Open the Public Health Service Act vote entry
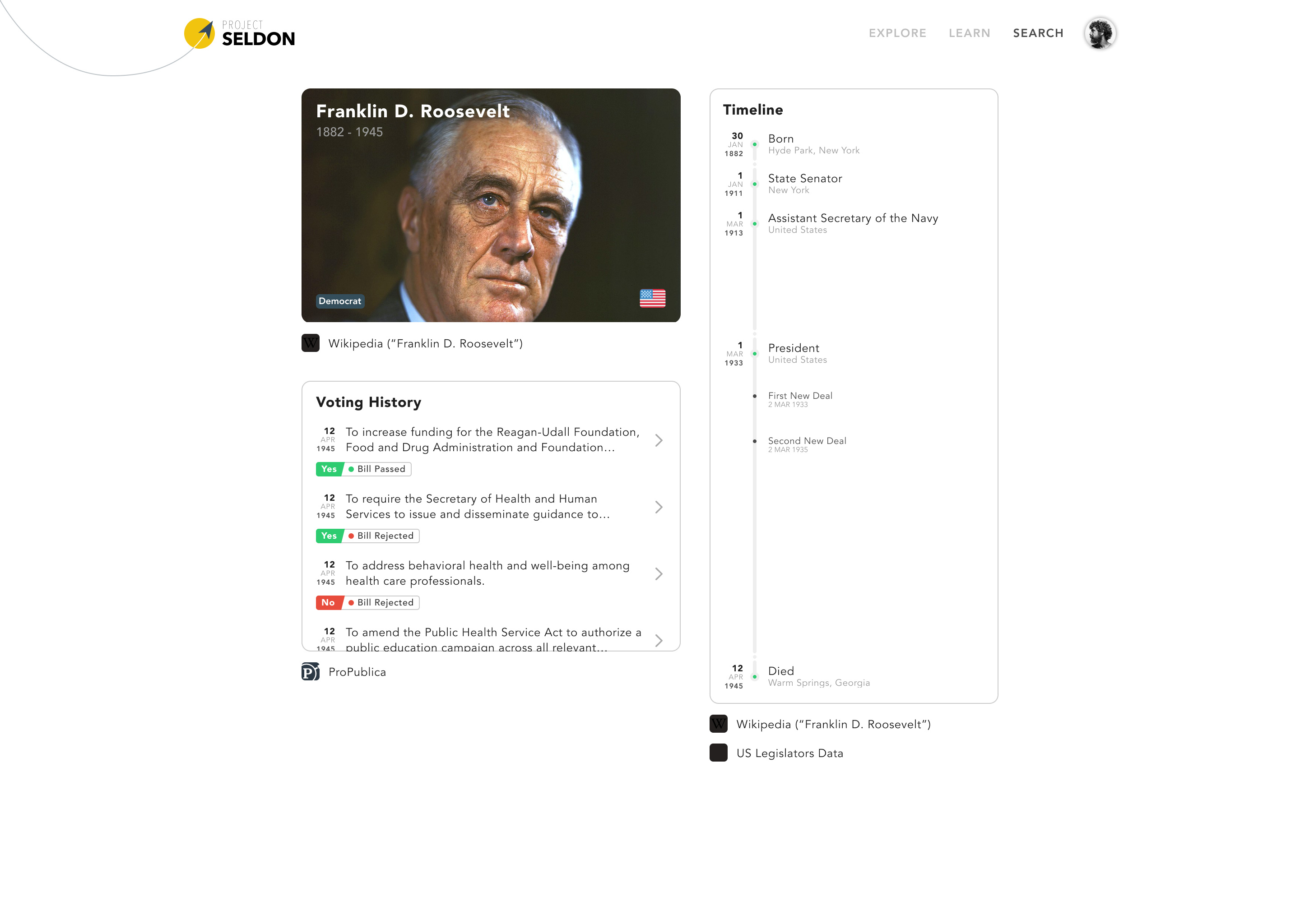 coord(659,641)
